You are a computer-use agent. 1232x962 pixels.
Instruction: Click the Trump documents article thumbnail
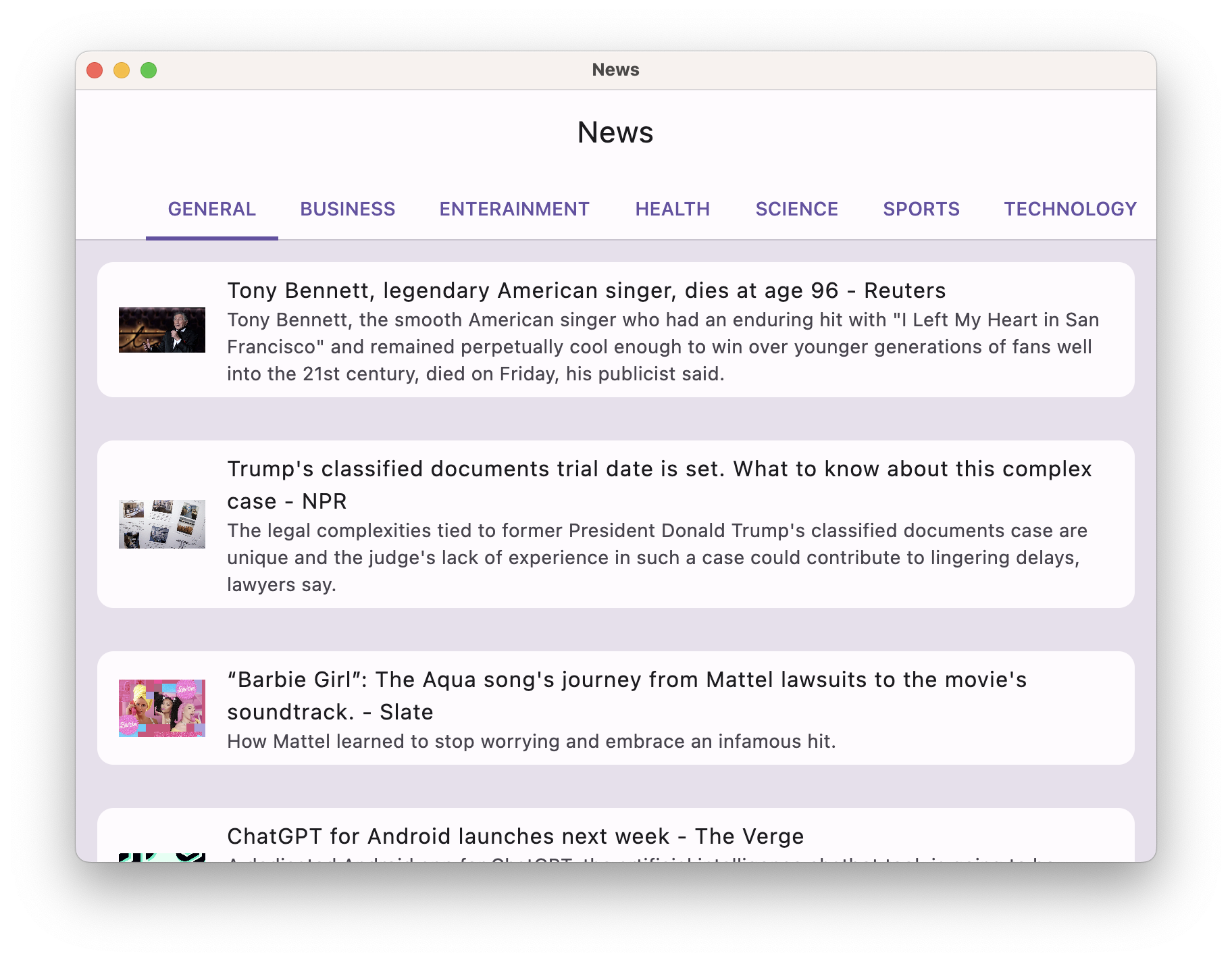click(162, 524)
